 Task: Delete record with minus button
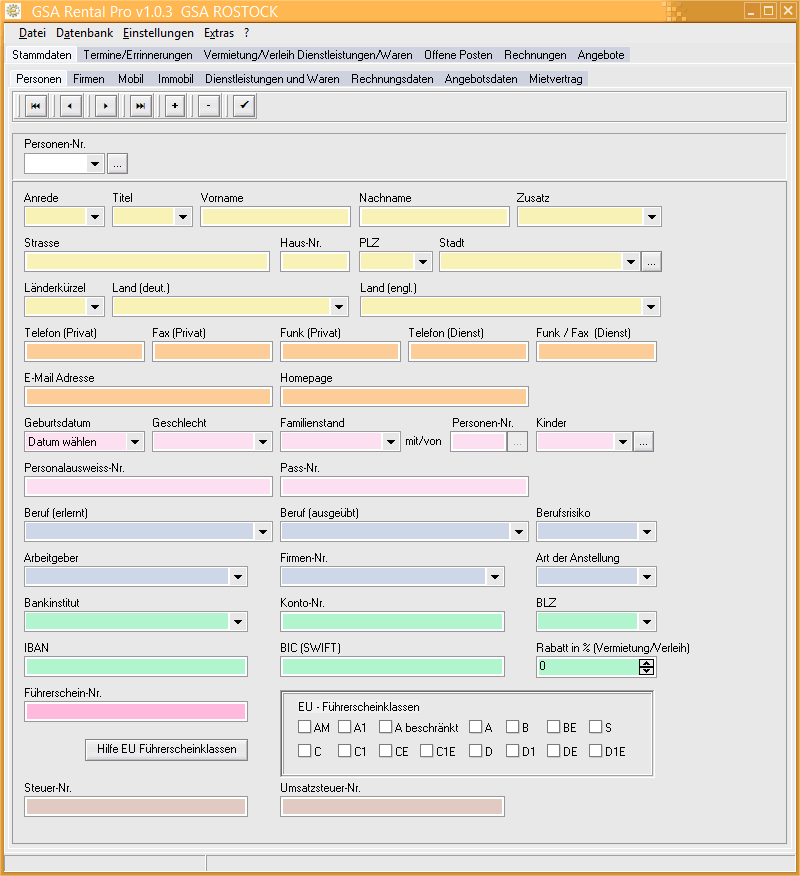click(x=208, y=106)
